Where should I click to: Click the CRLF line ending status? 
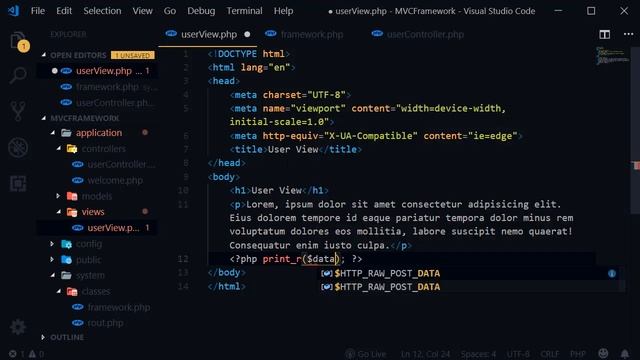[549, 354]
